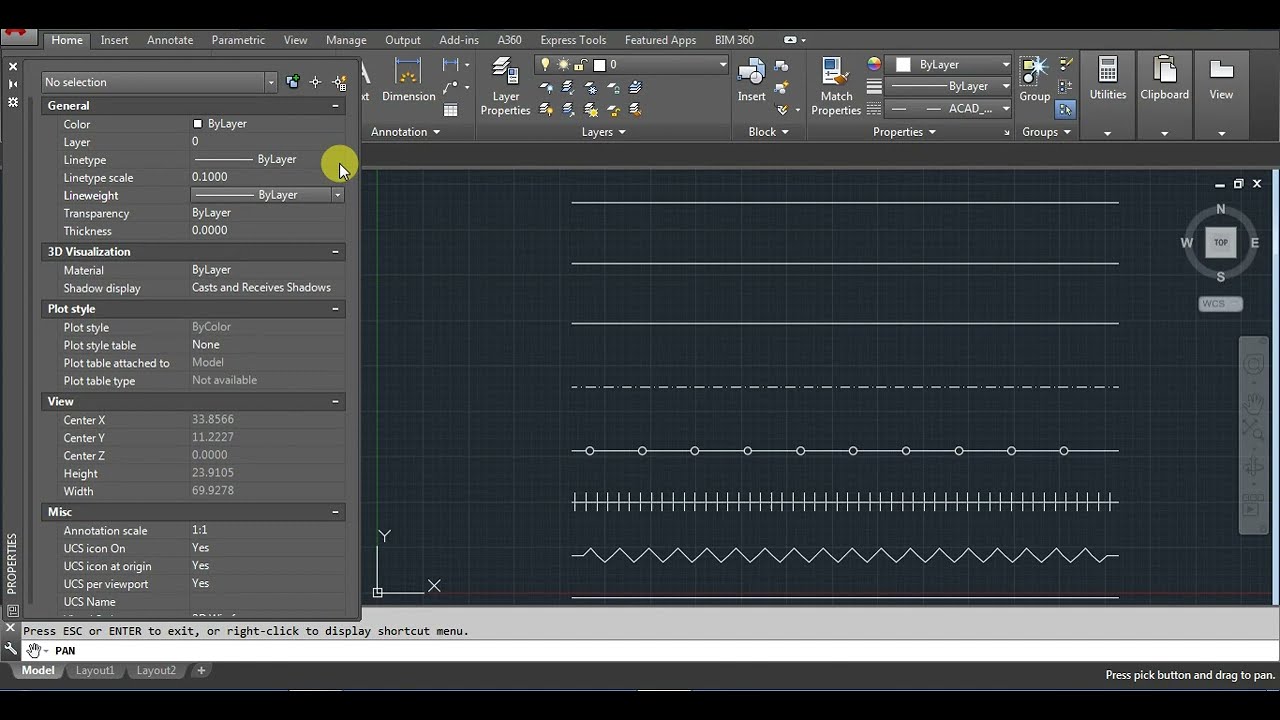Open Lineweight ByLayer dropdown arrow in palette
Viewport: 1280px width, 720px height.
pos(338,195)
